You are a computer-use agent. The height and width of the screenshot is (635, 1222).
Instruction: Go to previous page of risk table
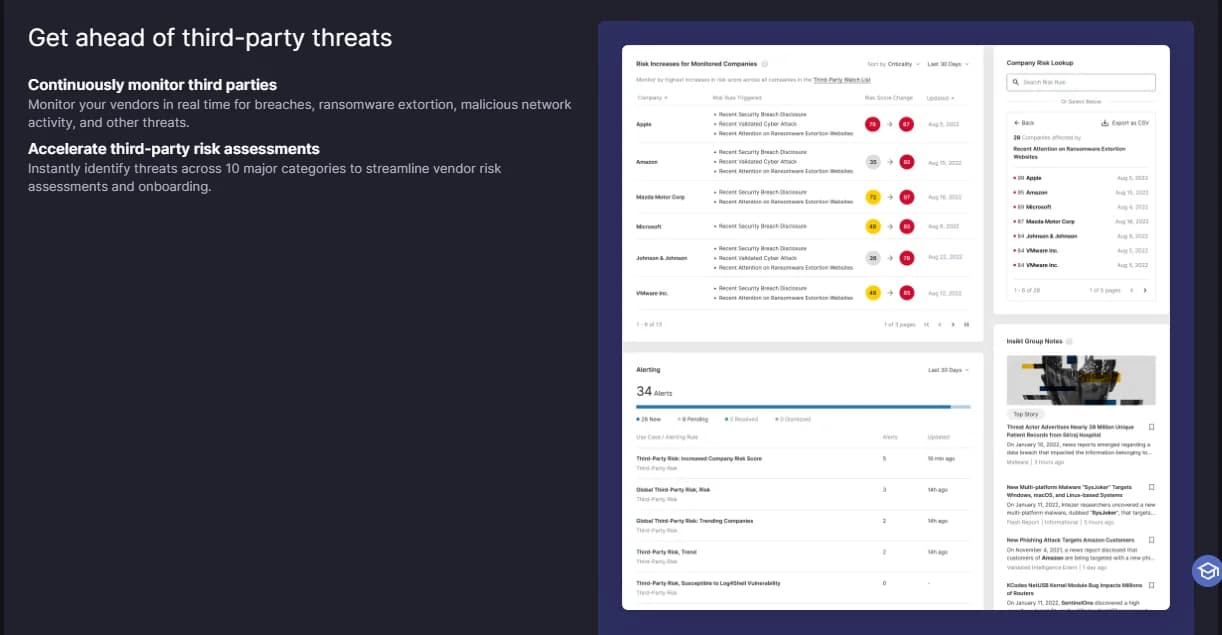(940, 325)
